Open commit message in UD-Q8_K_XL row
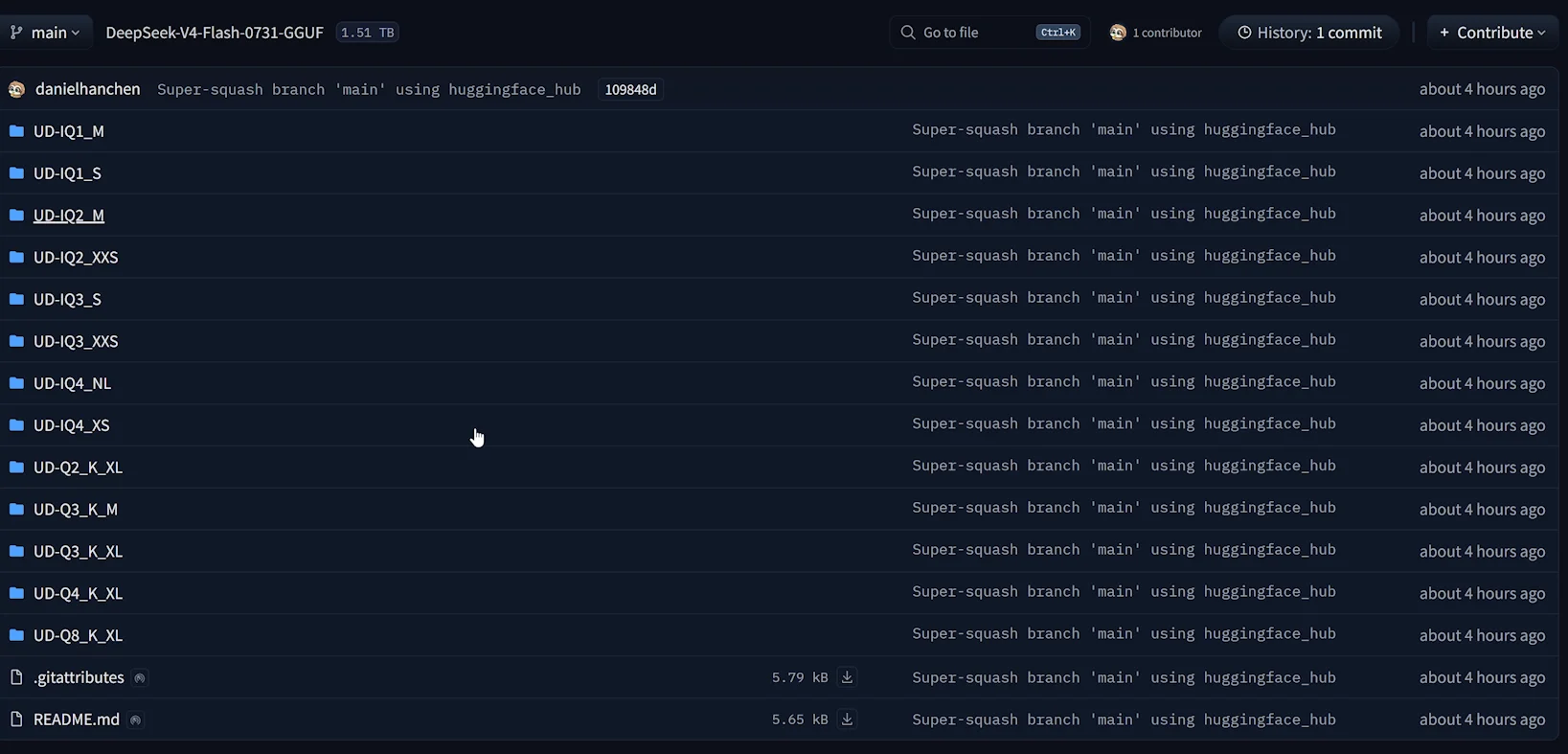The height and width of the screenshot is (754, 1568). click(x=1124, y=633)
